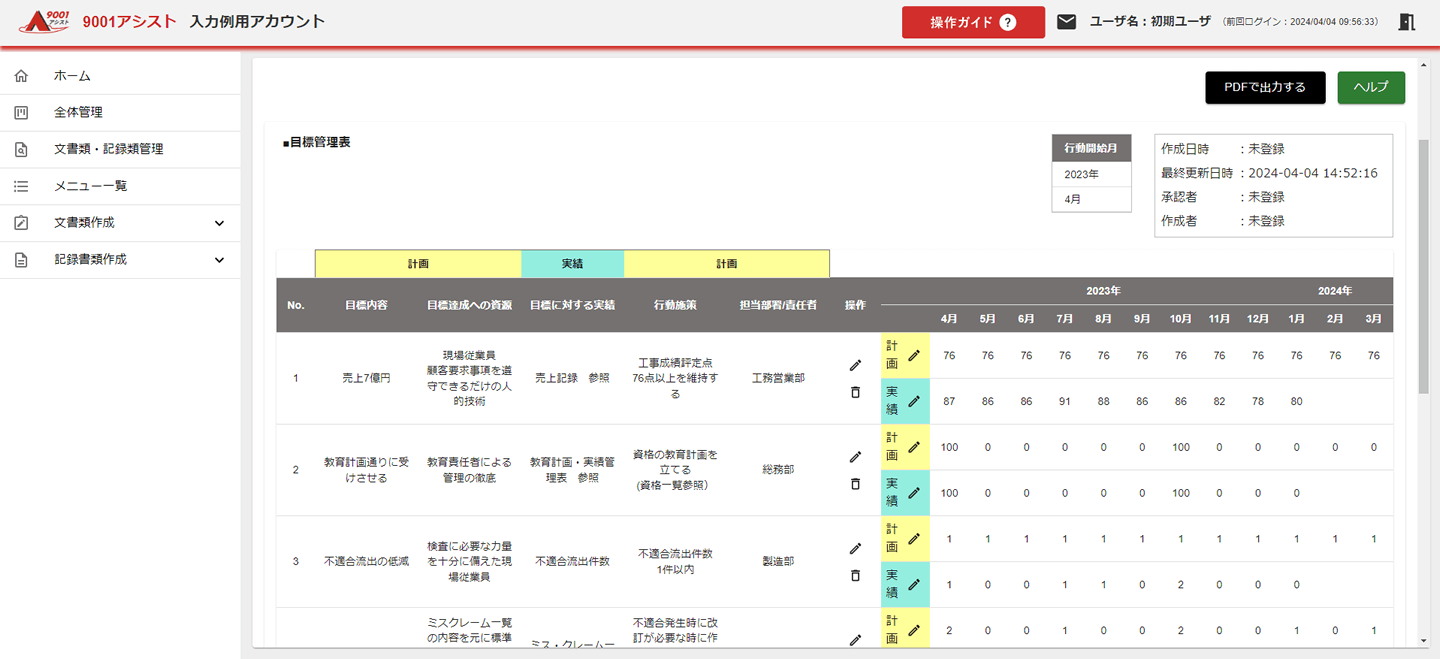Screen dimensions: 1440x659
Task: Click the 文書類・記録類管理 document icon
Action: 22,149
